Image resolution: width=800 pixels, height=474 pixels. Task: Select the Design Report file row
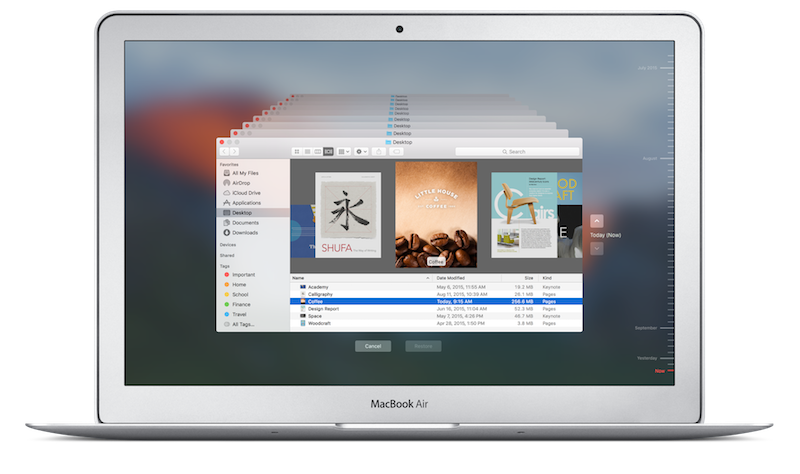pyautogui.click(x=436, y=309)
